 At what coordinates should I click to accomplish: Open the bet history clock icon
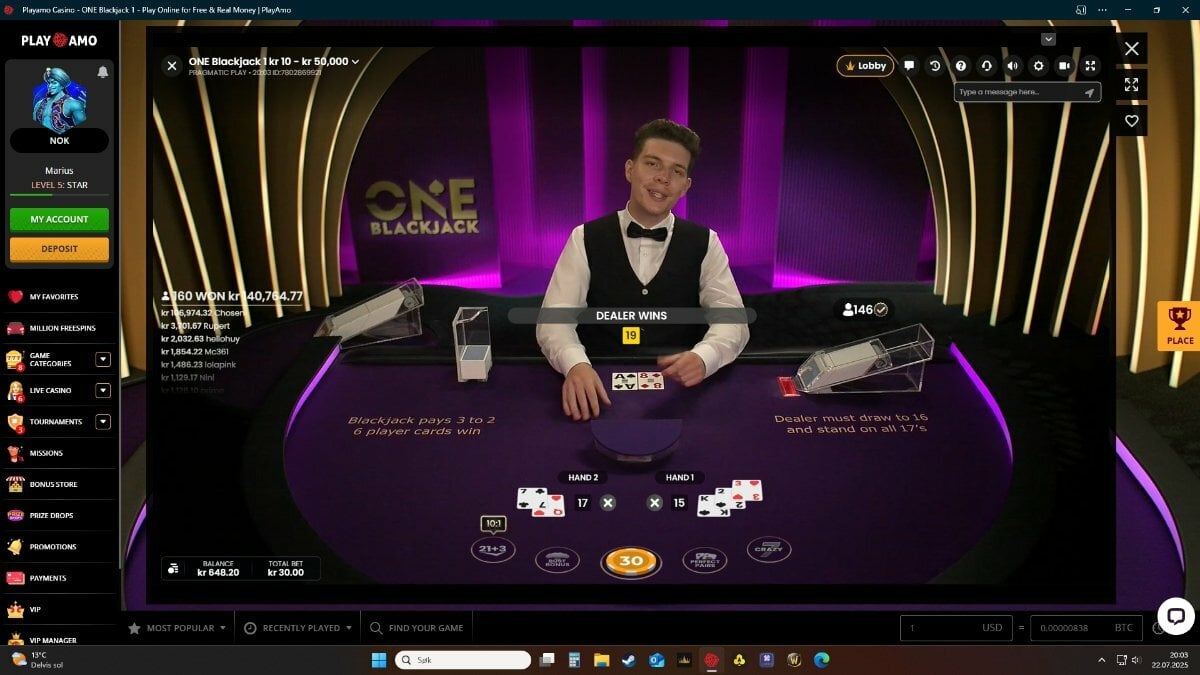[x=935, y=66]
